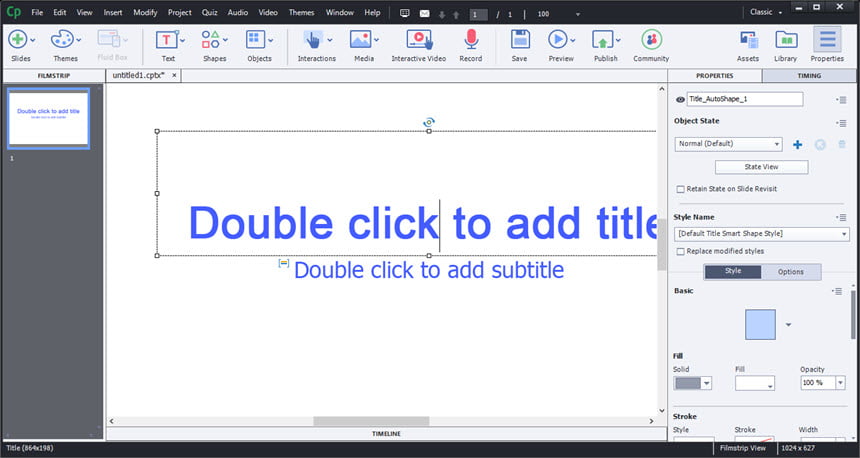Open the Themes menu
Image resolution: width=860 pixels, height=458 pixels.
(x=301, y=12)
